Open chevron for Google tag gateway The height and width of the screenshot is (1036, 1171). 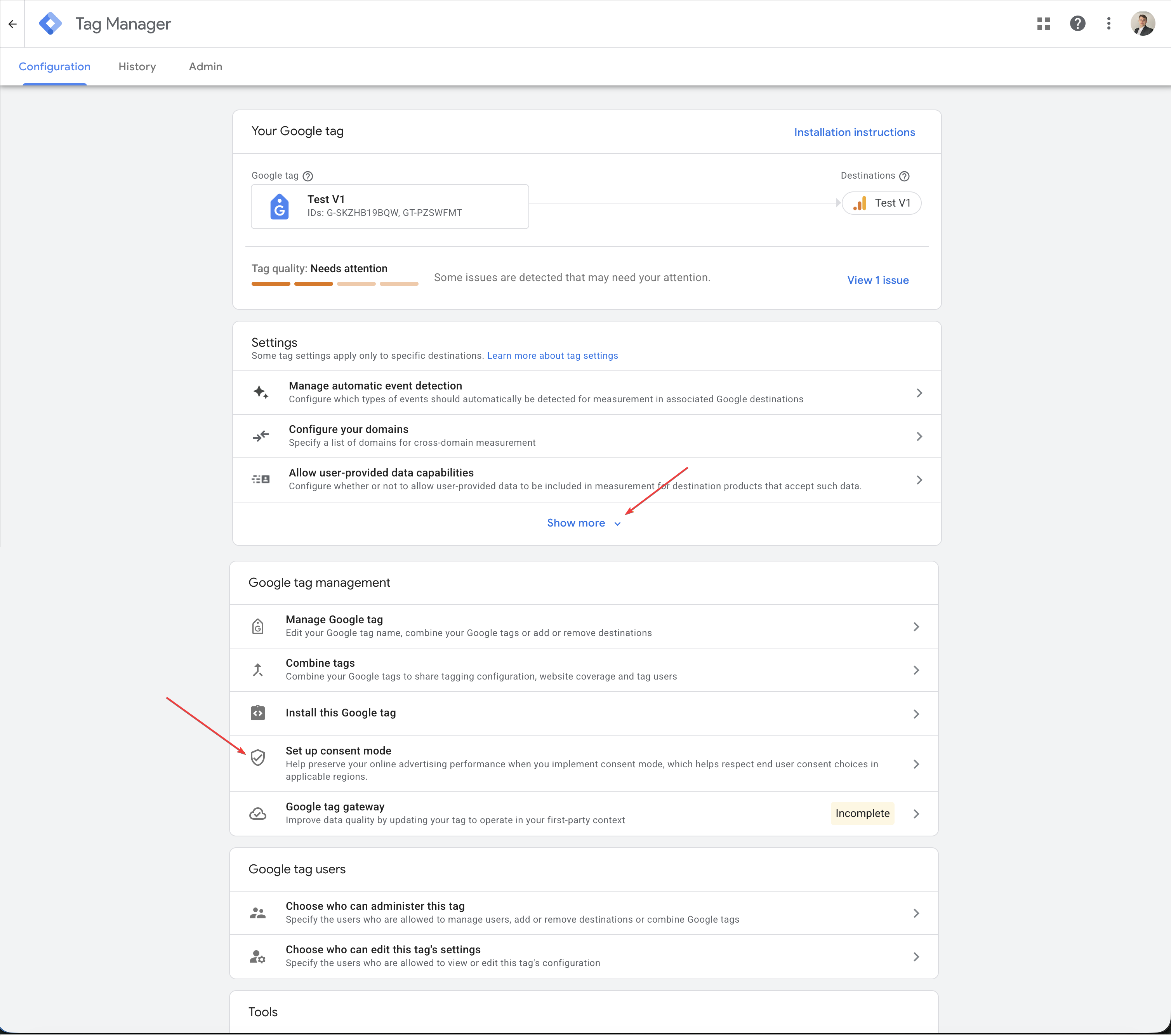click(916, 814)
